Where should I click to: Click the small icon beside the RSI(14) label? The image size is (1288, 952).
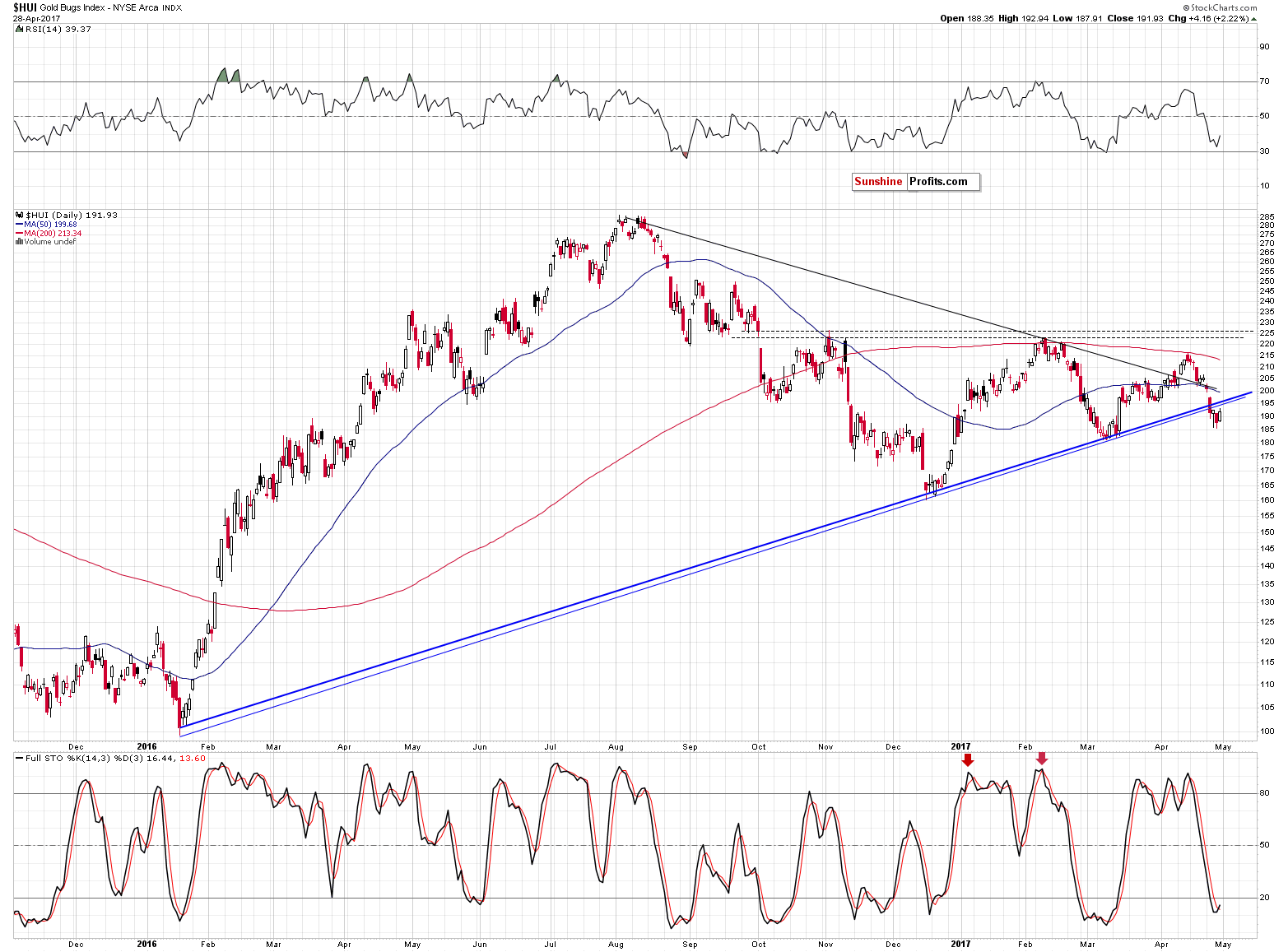[19, 29]
